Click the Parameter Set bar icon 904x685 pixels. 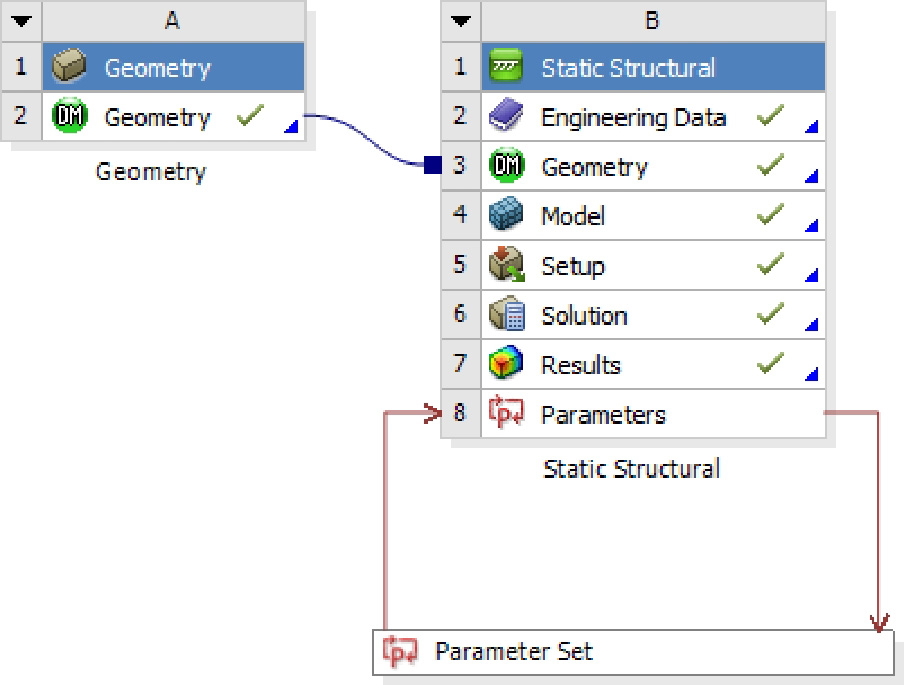pos(400,653)
